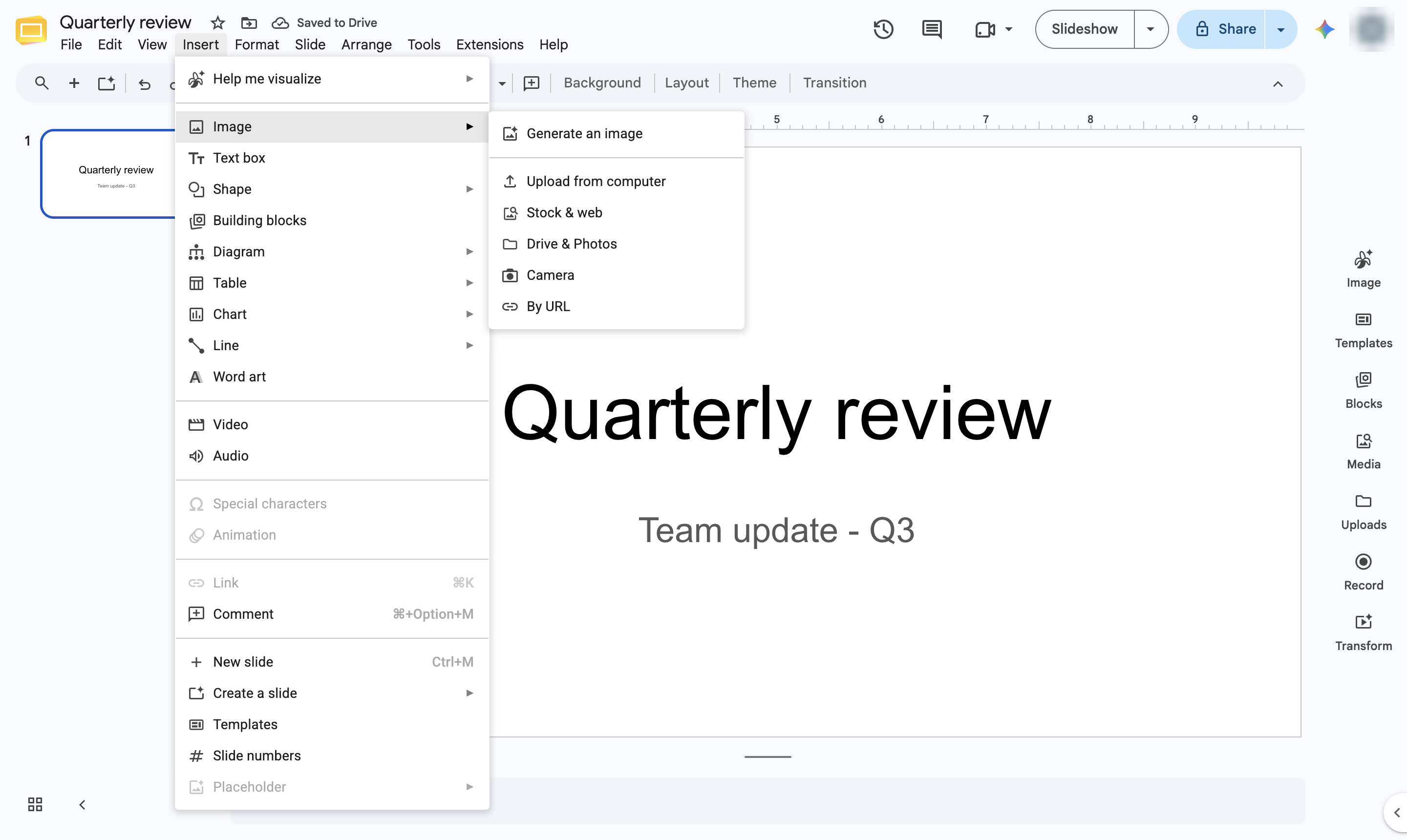Image resolution: width=1407 pixels, height=840 pixels.
Task: Open comments history icon
Action: point(932,29)
